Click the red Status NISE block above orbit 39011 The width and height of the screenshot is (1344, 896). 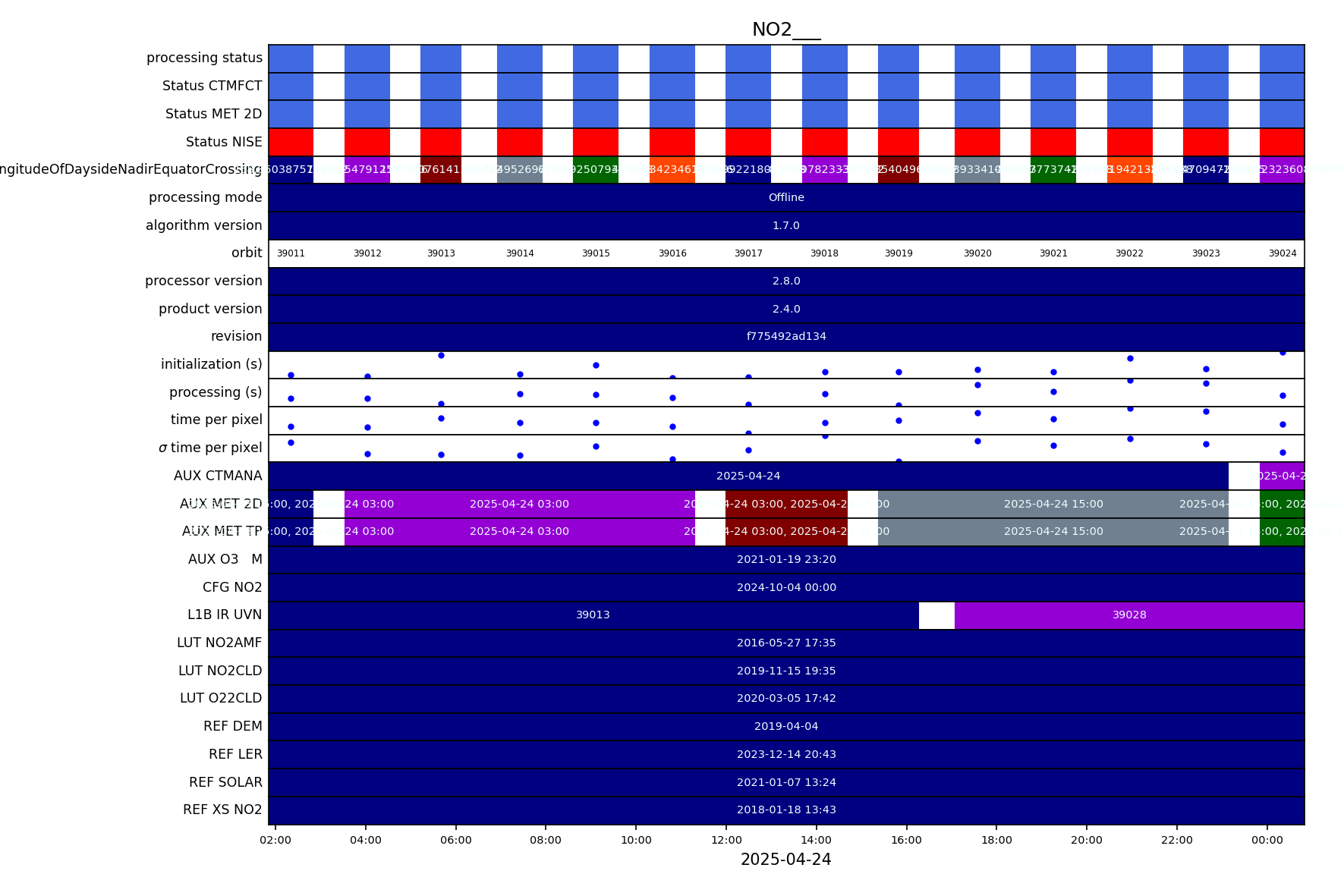click(291, 142)
